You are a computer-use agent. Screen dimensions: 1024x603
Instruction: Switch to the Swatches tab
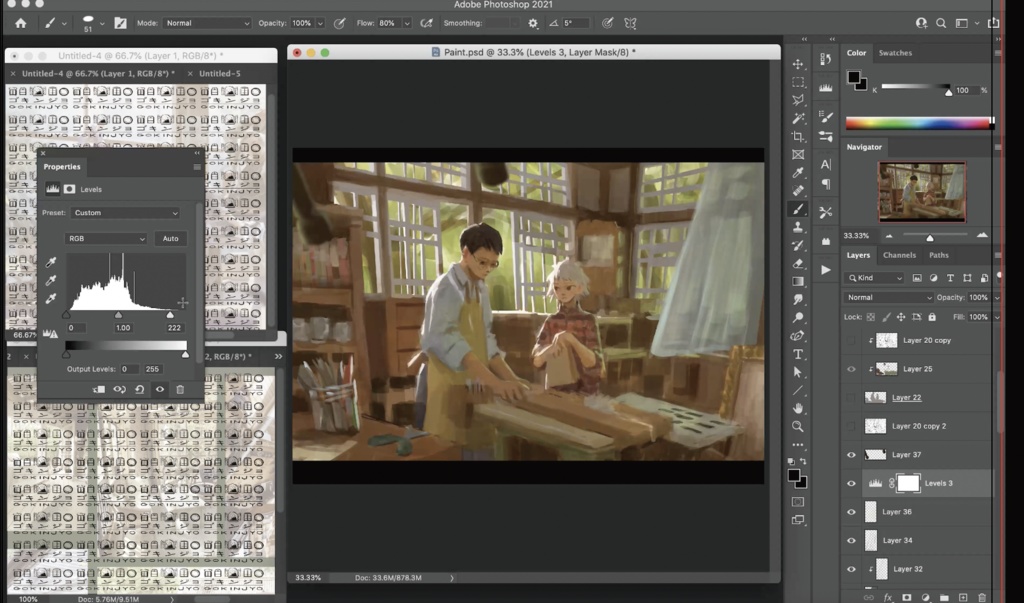895,53
